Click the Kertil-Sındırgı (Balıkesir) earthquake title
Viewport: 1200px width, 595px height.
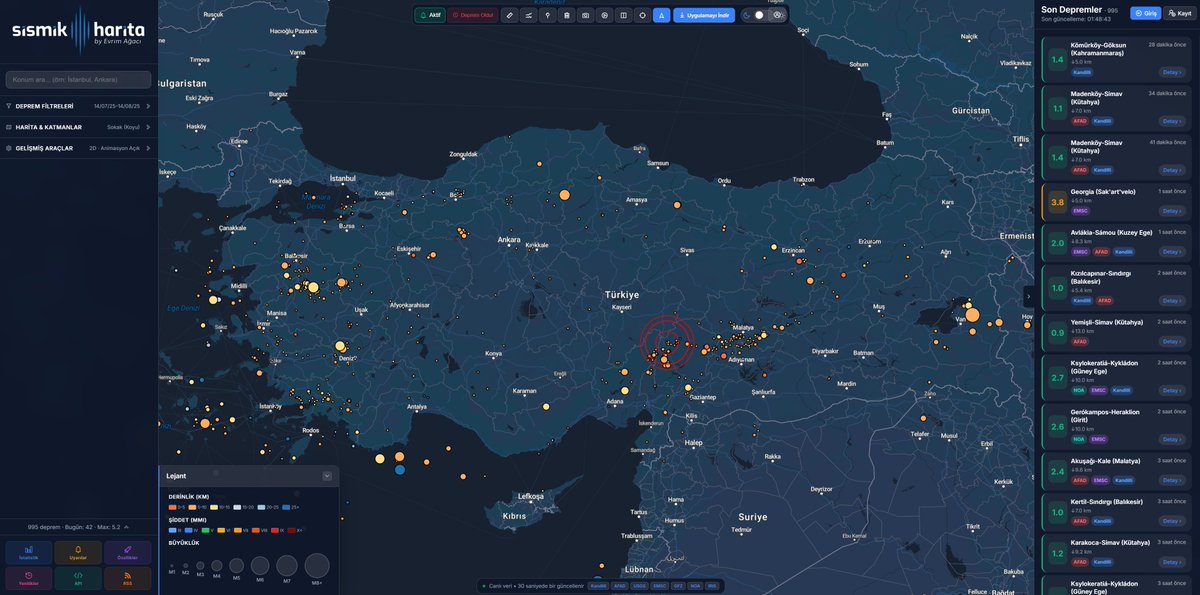pyautogui.click(x=1107, y=501)
